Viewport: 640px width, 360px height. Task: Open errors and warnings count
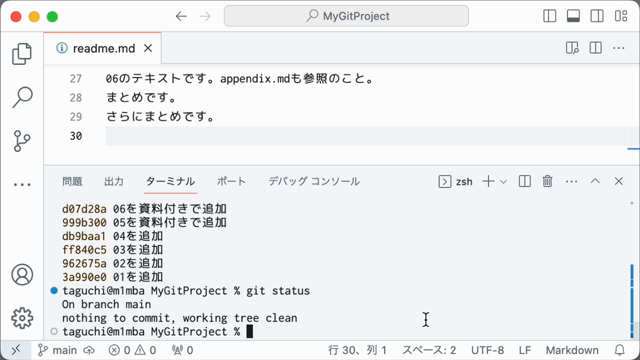point(132,350)
